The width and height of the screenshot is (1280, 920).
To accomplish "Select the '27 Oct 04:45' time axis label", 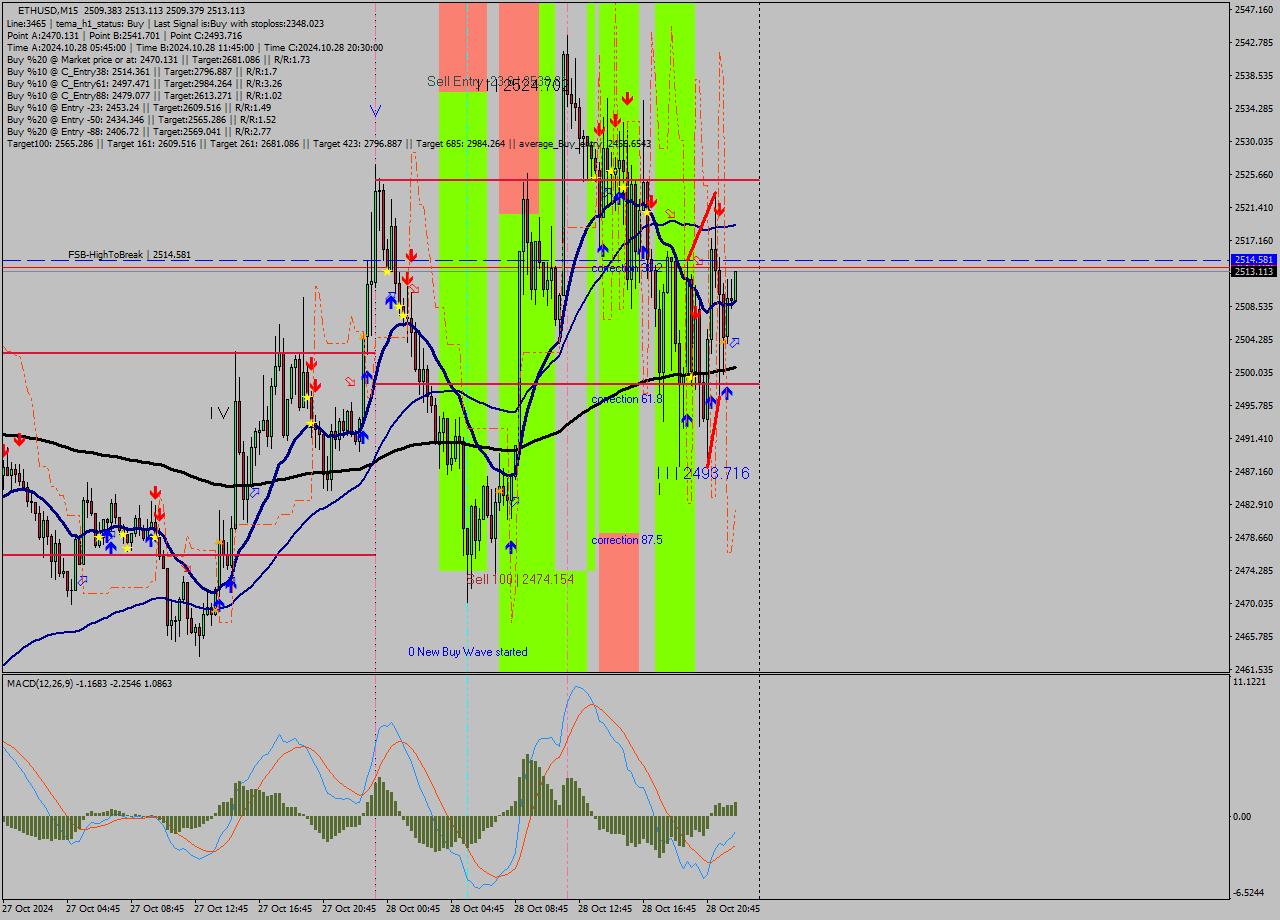I will click(93, 909).
